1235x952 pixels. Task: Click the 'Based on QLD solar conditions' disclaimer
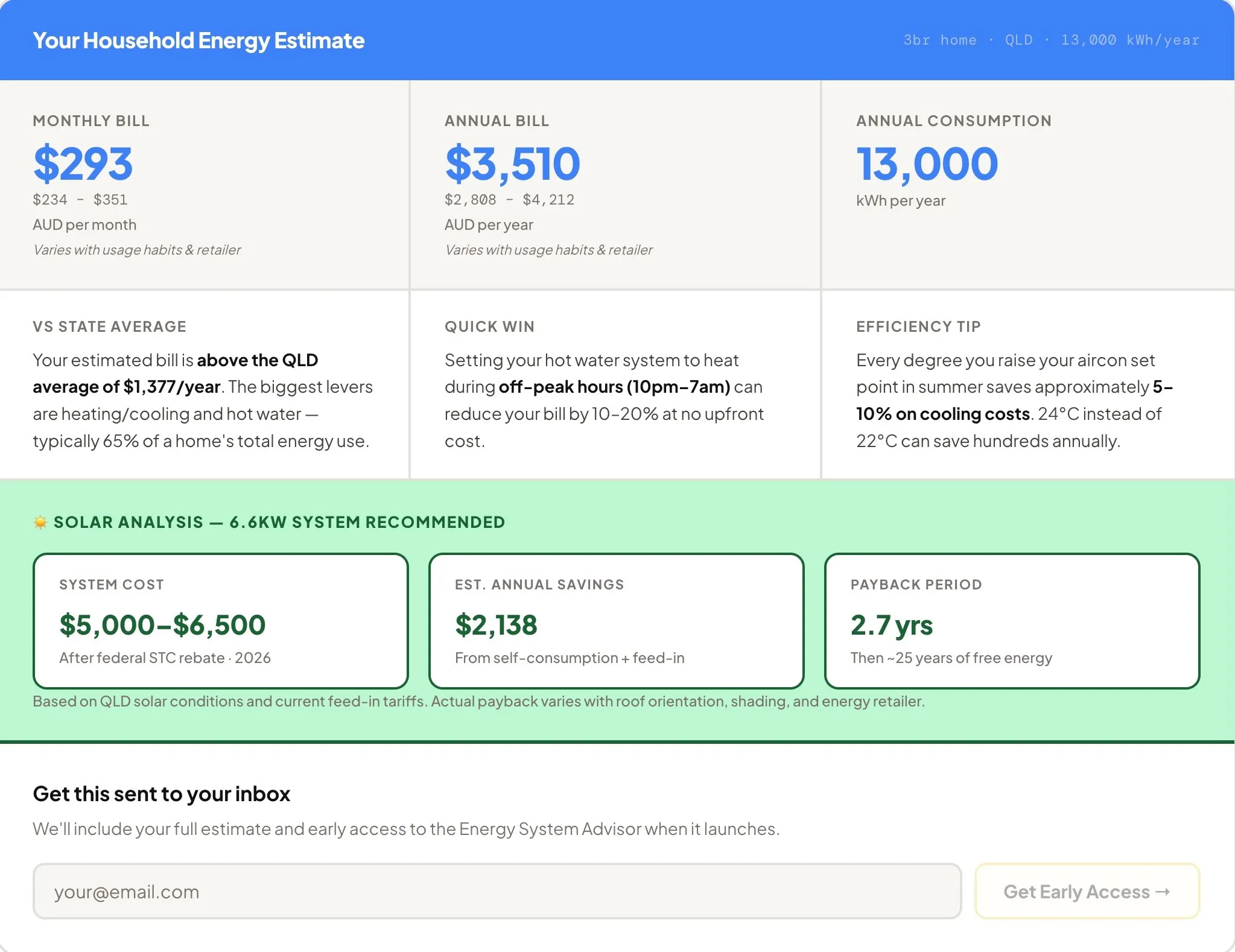478,701
